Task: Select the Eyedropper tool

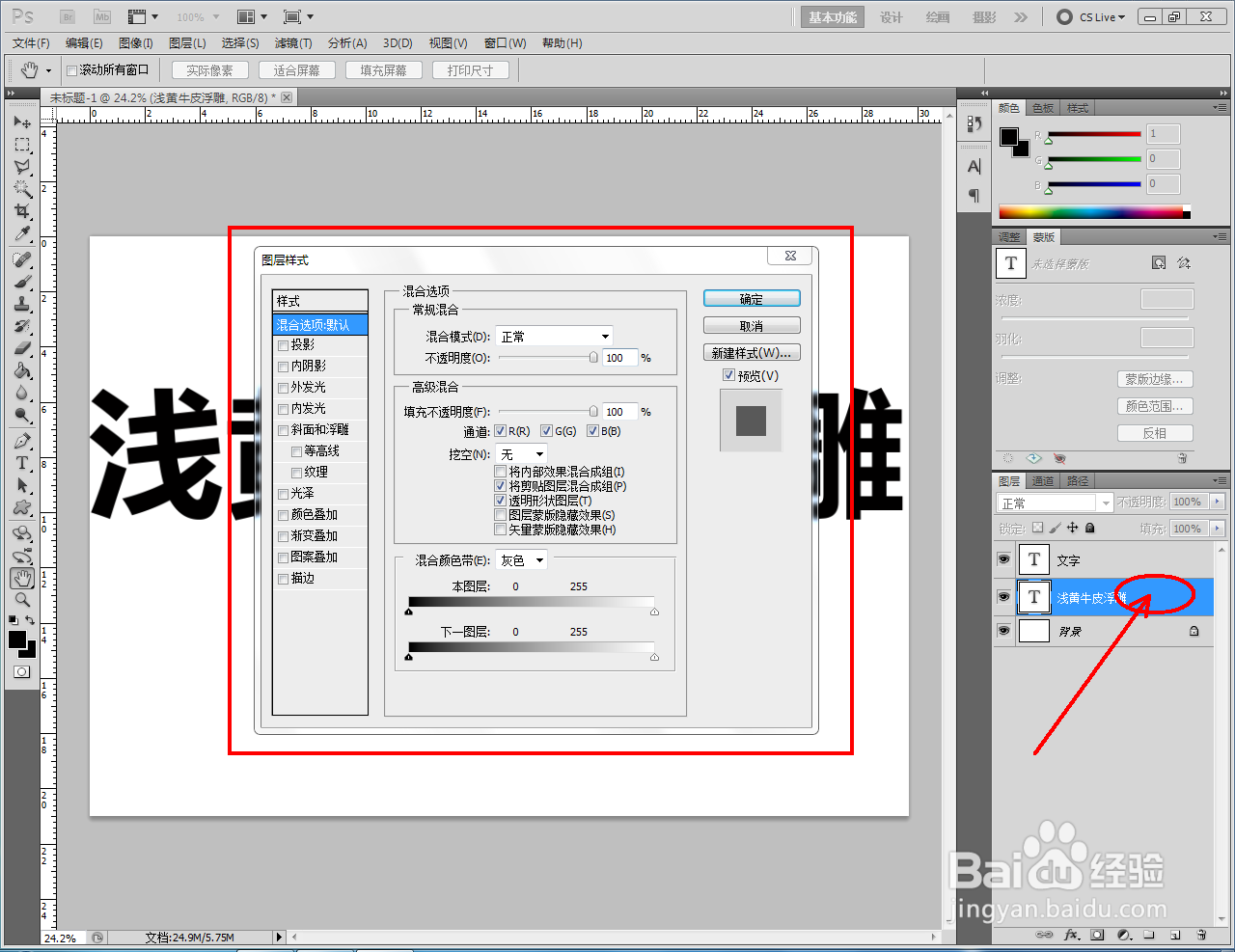Action: (22, 233)
